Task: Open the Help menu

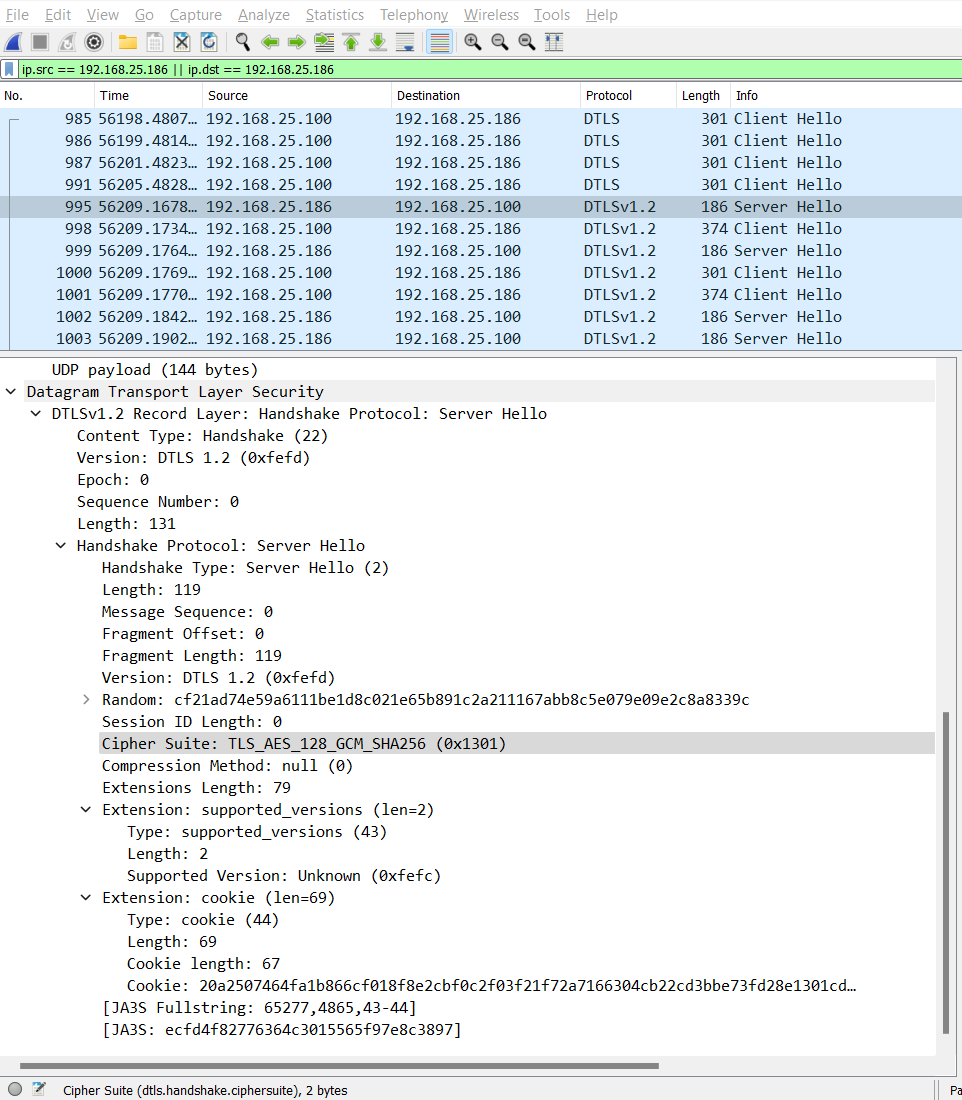Action: pos(601,15)
